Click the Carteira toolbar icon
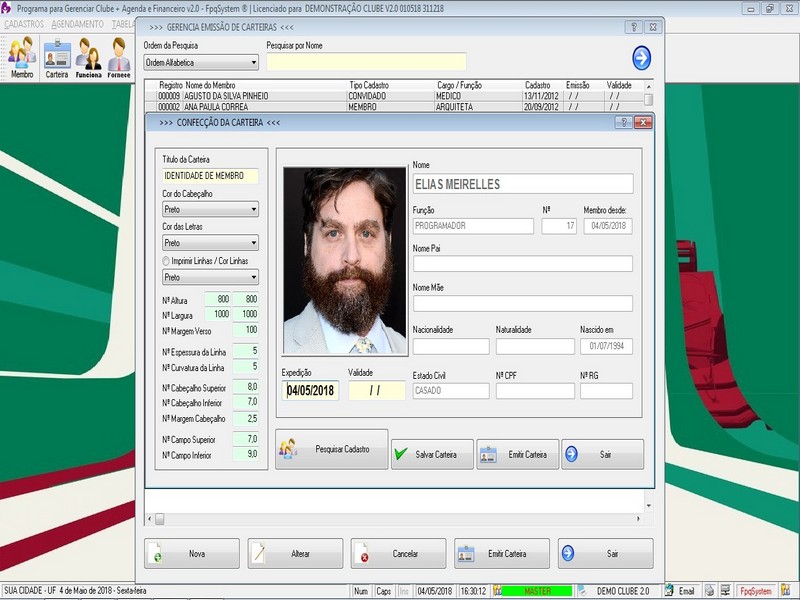Viewport: 800px width, 600px height. point(57,57)
